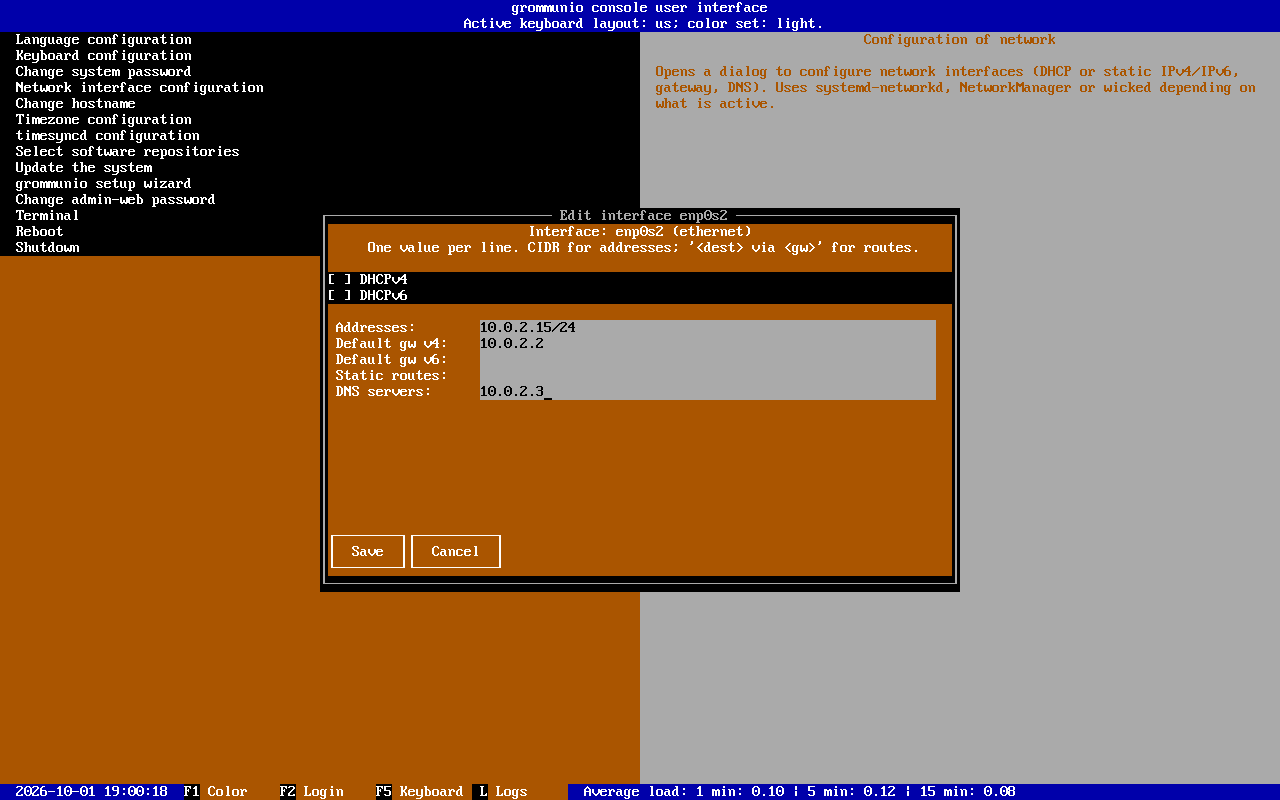Image resolution: width=1280 pixels, height=800 pixels.
Task: Click the 'grommunio console user interface' title
Action: (640, 8)
